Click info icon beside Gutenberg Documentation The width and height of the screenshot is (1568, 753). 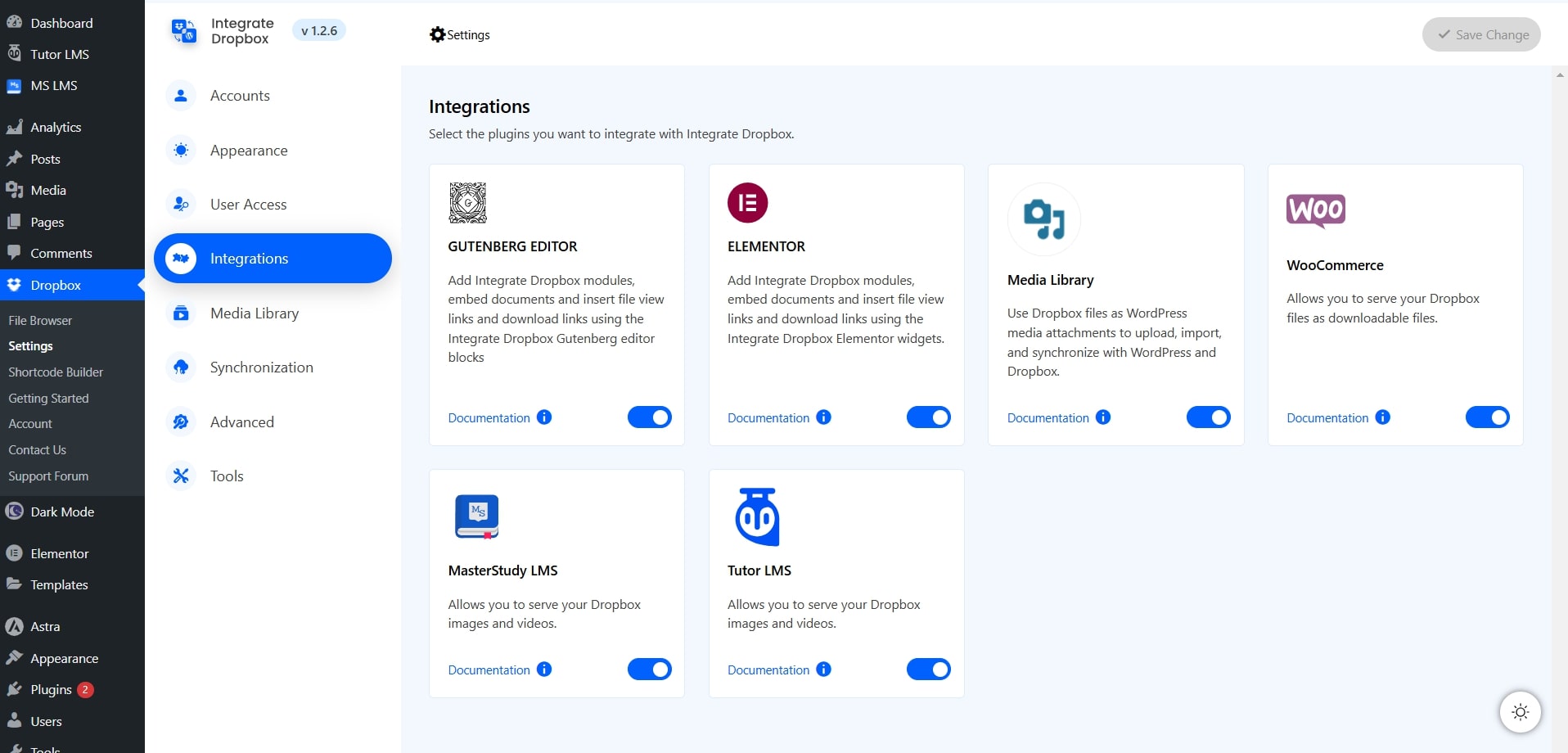544,417
